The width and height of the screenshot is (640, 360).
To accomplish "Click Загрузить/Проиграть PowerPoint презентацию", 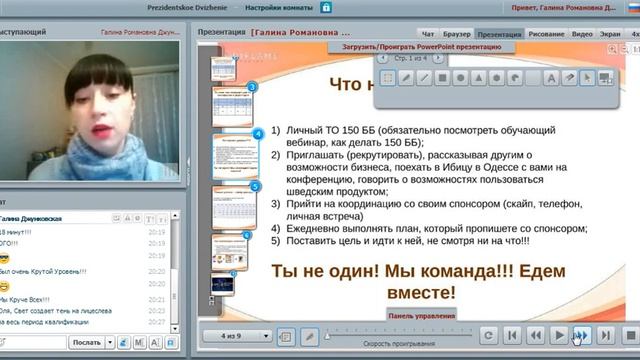I will click(422, 47).
